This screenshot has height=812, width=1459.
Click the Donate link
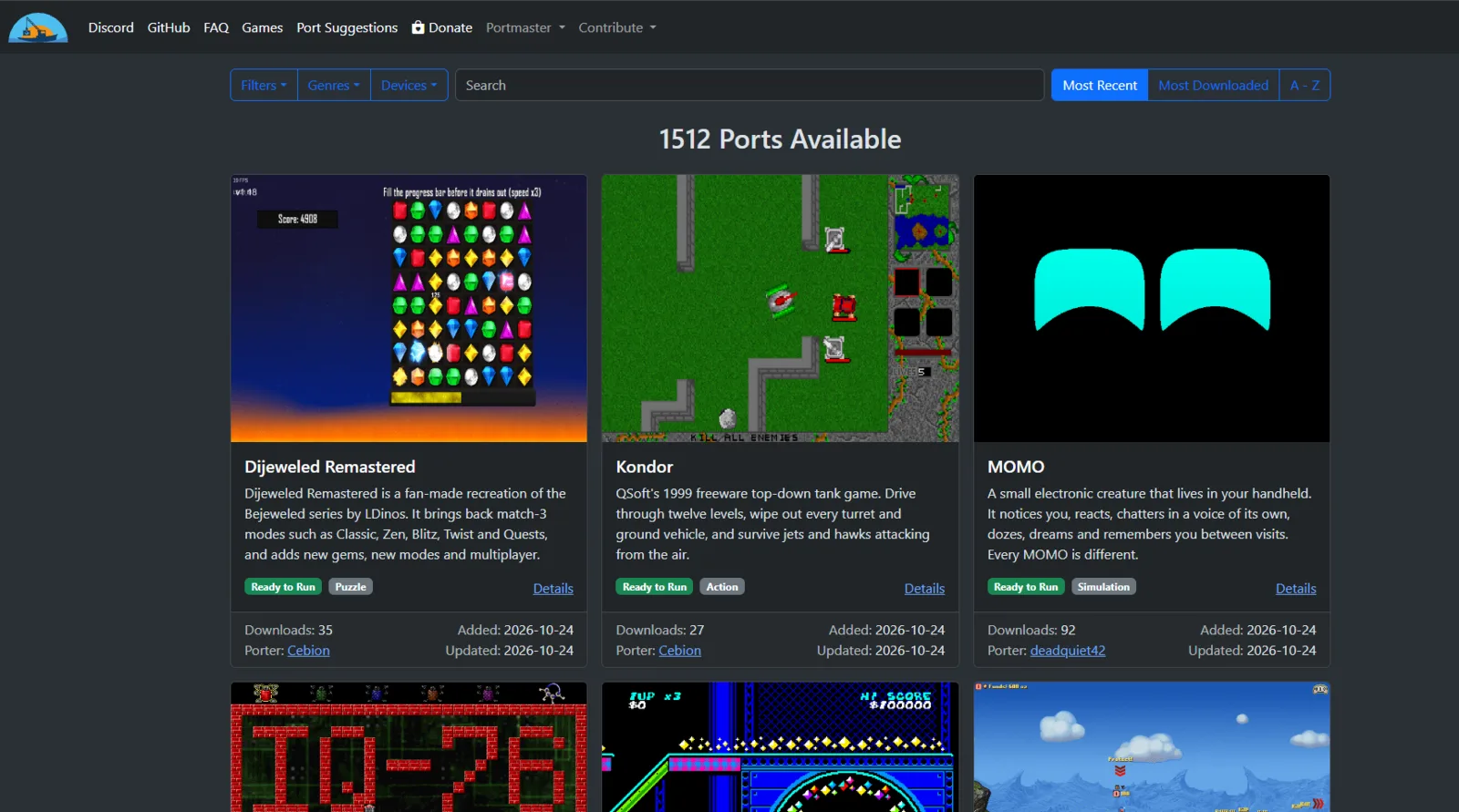(442, 27)
